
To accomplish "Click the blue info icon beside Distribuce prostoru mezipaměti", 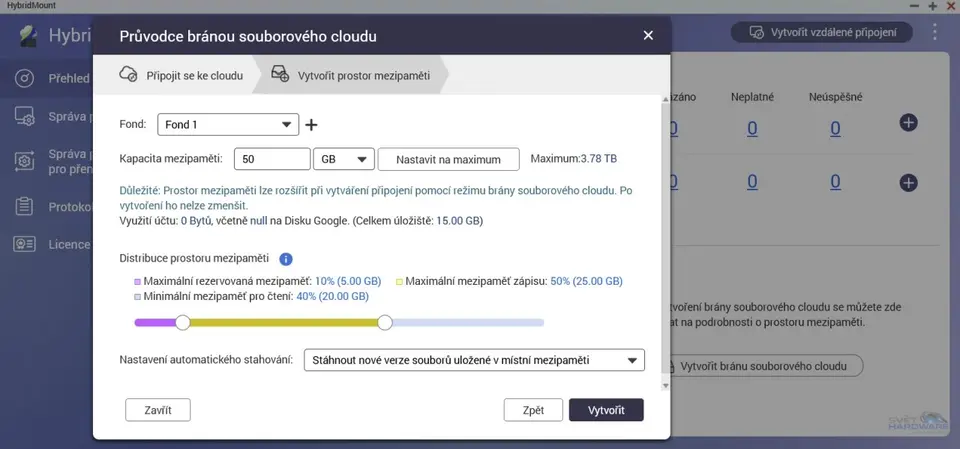I will pos(286,259).
